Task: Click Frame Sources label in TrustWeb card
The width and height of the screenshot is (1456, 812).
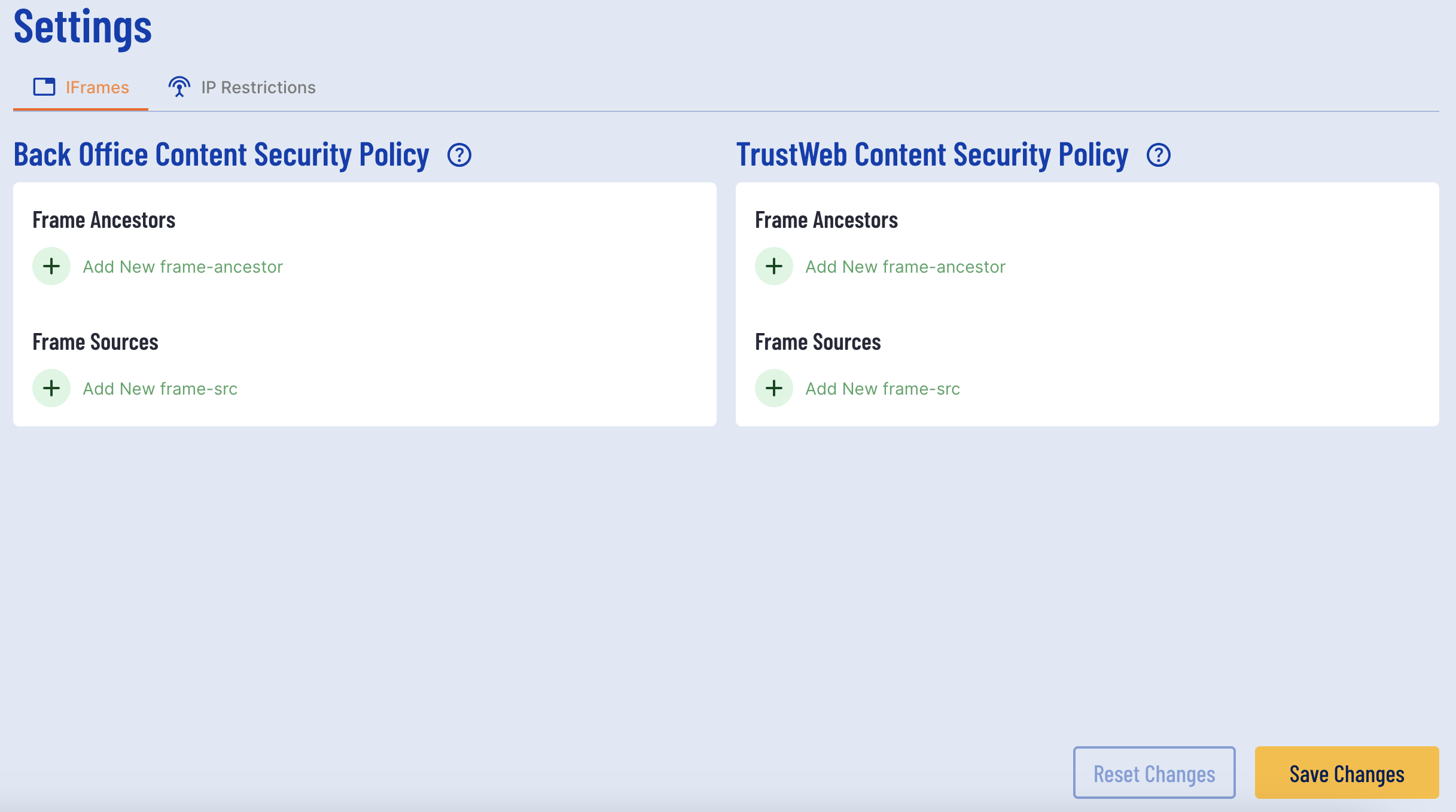Action: [818, 342]
